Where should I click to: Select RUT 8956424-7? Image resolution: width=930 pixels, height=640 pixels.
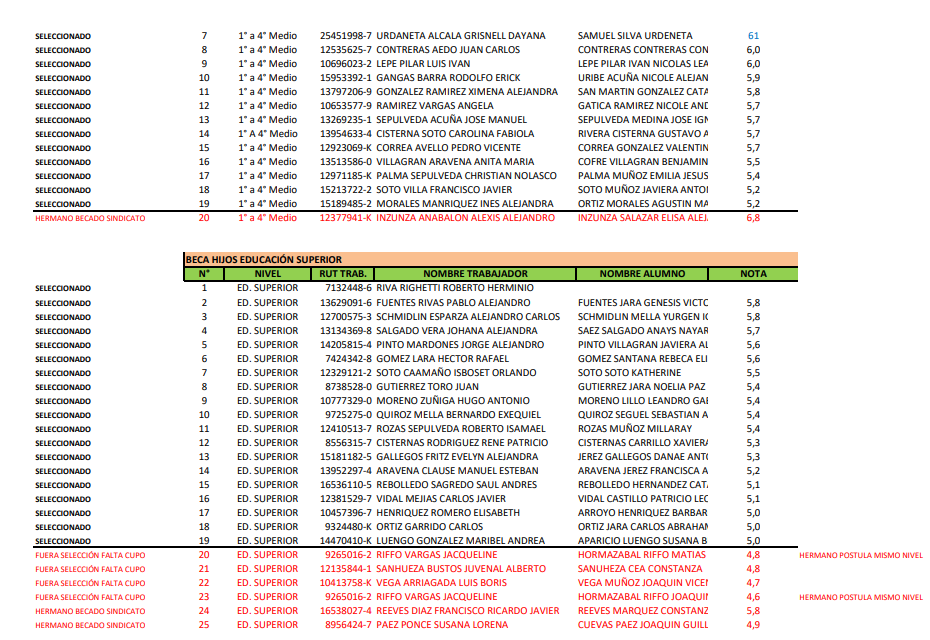coord(349,625)
